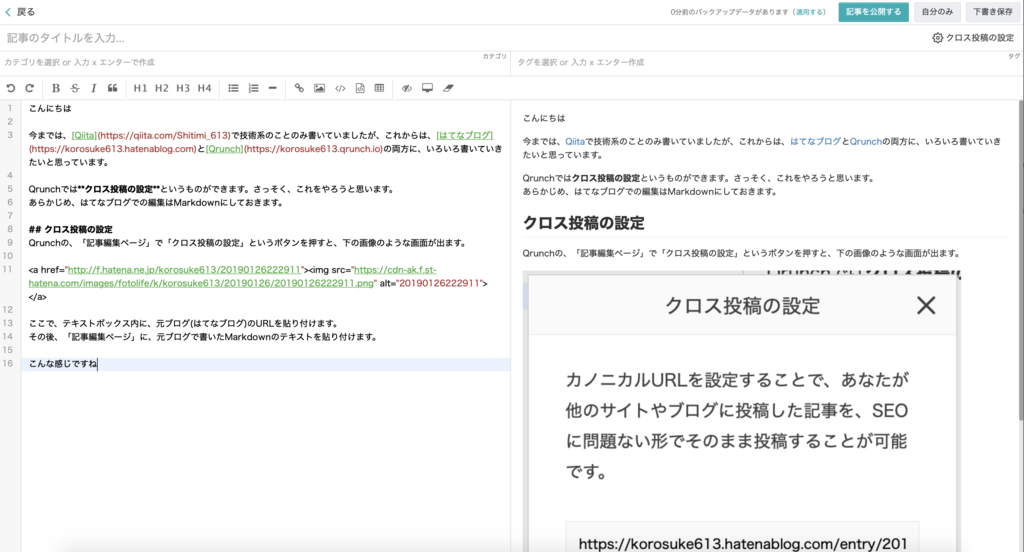Click the こんにちは text on editor line 1
Image resolution: width=1024 pixels, height=552 pixels.
pyautogui.click(x=50, y=108)
